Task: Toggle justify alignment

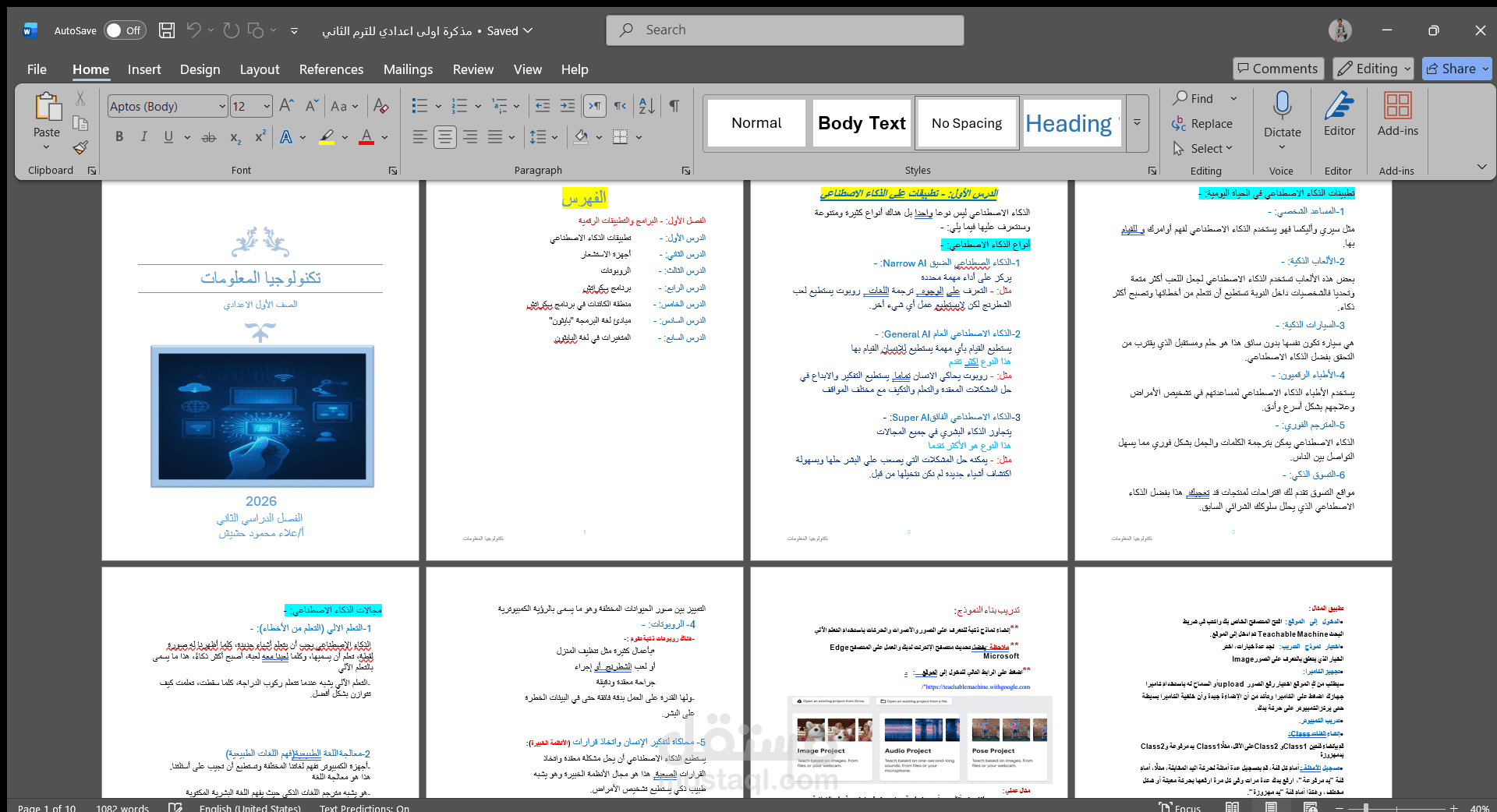Action: 495,137
